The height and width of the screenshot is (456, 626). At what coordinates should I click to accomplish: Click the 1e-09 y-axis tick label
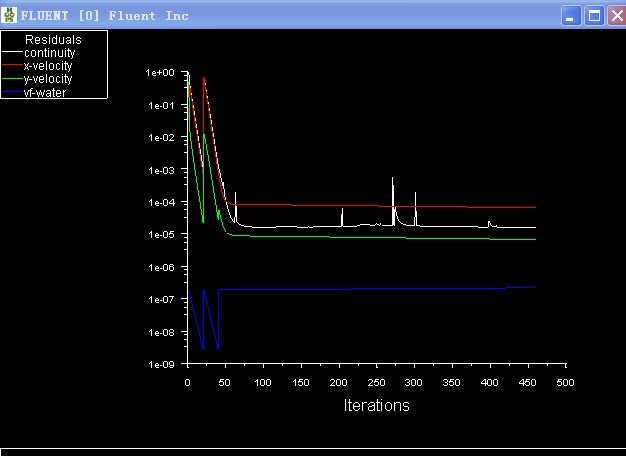160,365
